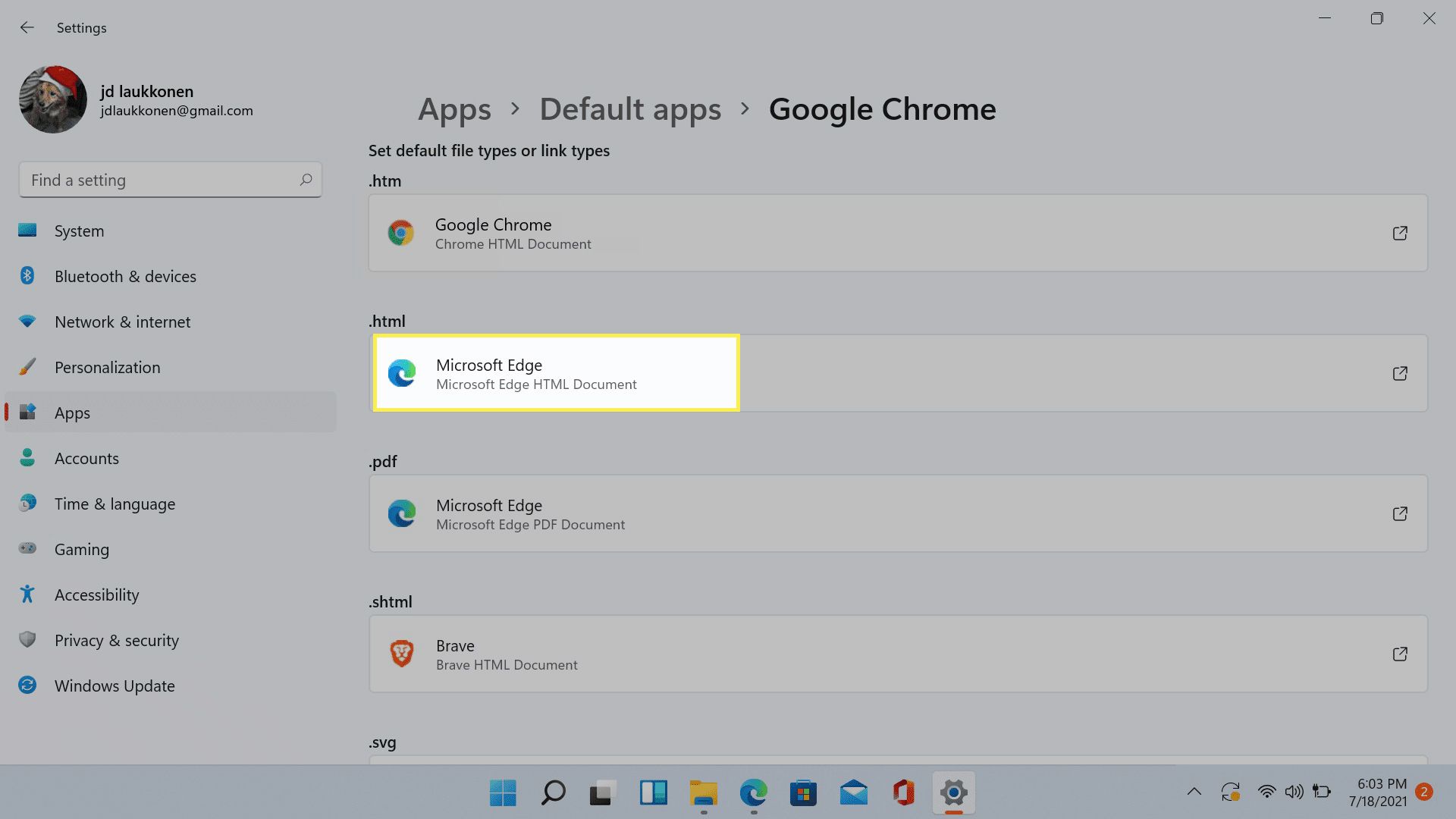Open Time & language settings
This screenshot has width=1456, height=819.
[x=171, y=504]
